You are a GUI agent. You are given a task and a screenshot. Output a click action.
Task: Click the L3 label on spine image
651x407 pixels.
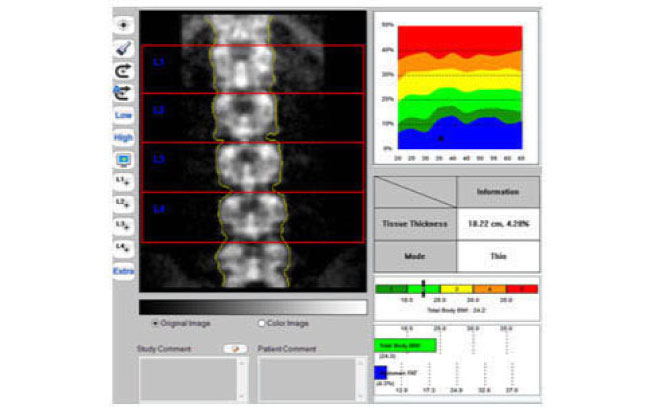pos(159,159)
